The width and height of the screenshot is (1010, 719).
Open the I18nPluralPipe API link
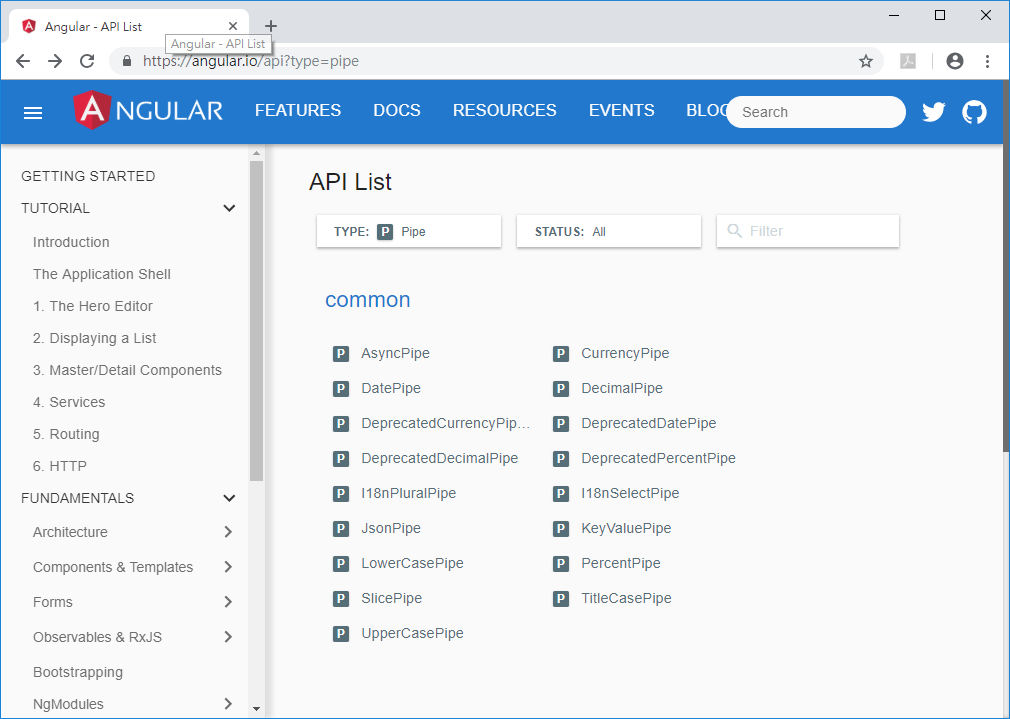[408, 493]
